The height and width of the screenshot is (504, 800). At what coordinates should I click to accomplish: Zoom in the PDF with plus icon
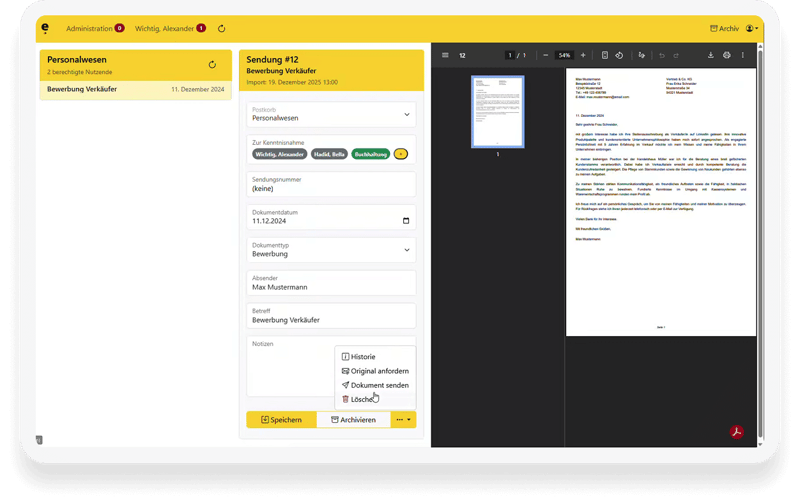[x=583, y=55]
